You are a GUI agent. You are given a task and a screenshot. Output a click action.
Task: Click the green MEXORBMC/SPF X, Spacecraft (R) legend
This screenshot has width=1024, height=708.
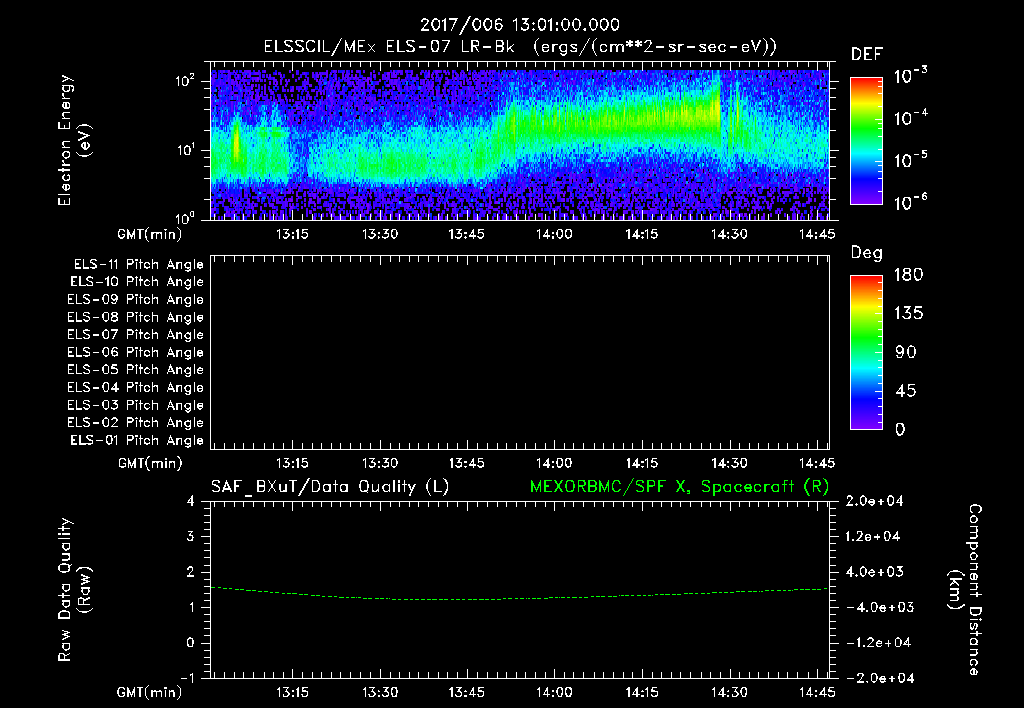[679, 487]
